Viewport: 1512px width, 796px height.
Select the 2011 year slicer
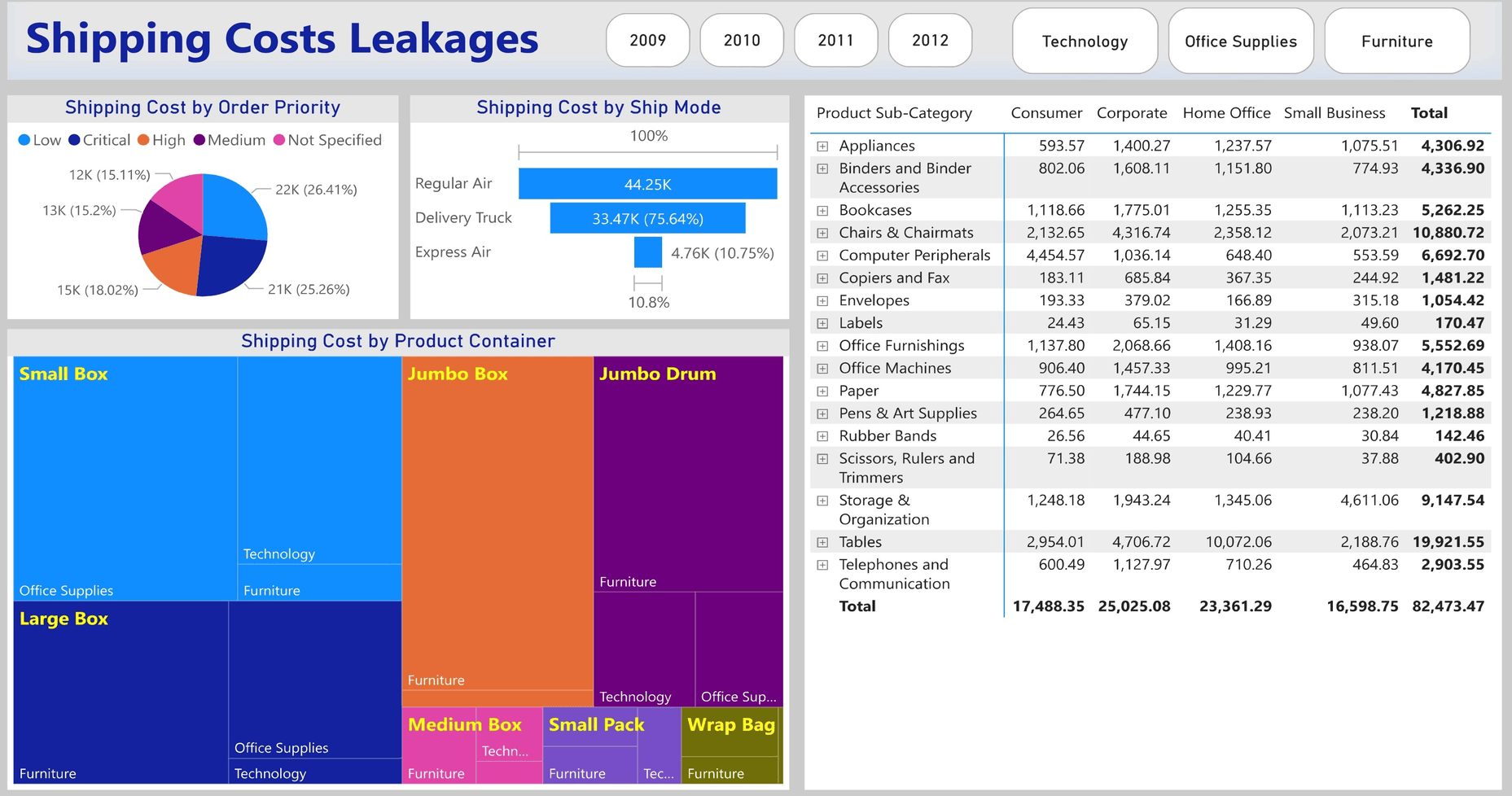point(836,40)
